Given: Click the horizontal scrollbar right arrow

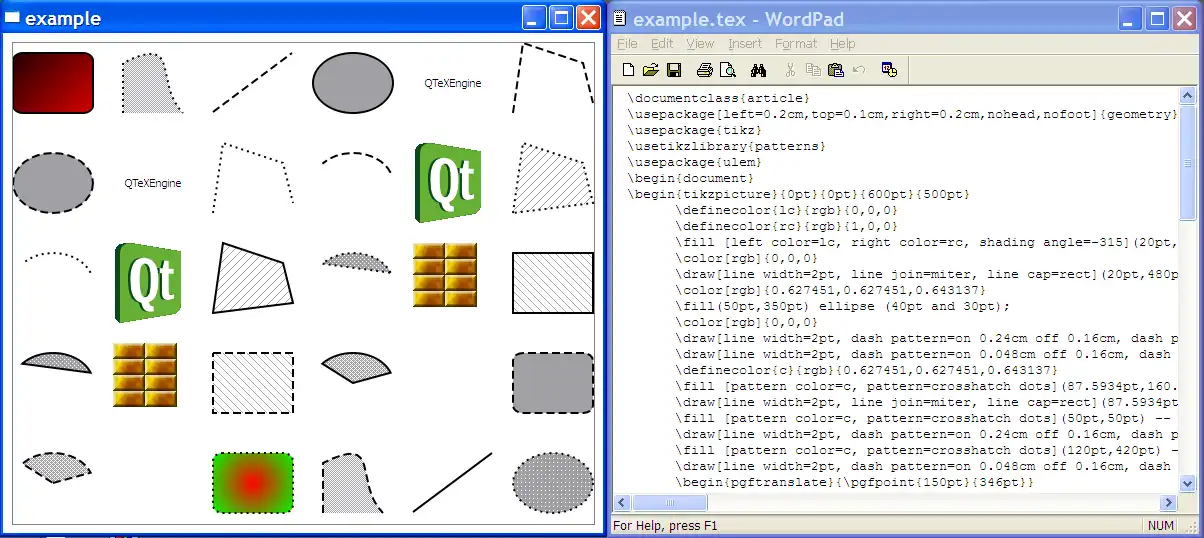Looking at the screenshot, I should point(1168,503).
